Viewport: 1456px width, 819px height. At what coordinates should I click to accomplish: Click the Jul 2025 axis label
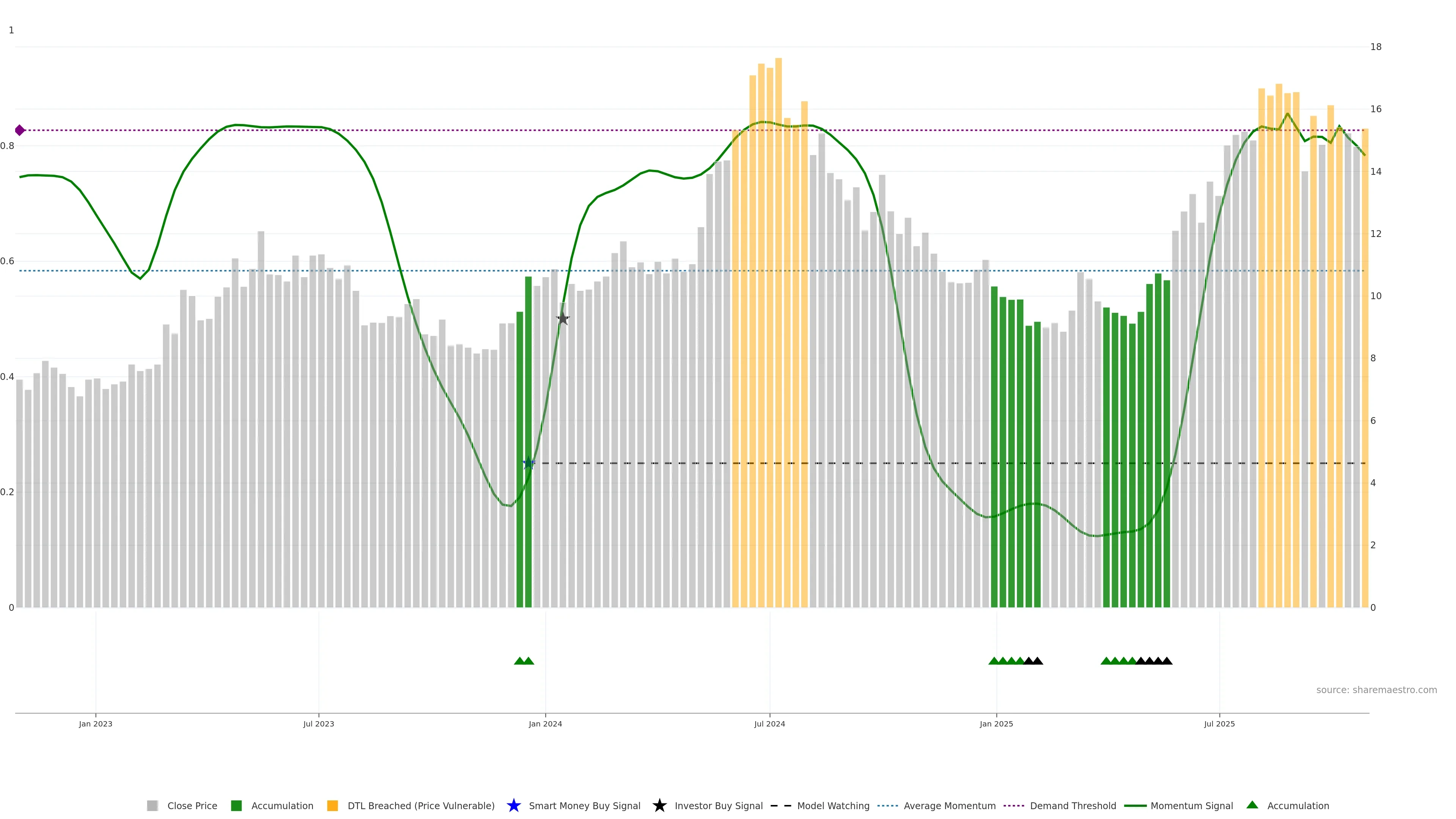coord(1219,723)
